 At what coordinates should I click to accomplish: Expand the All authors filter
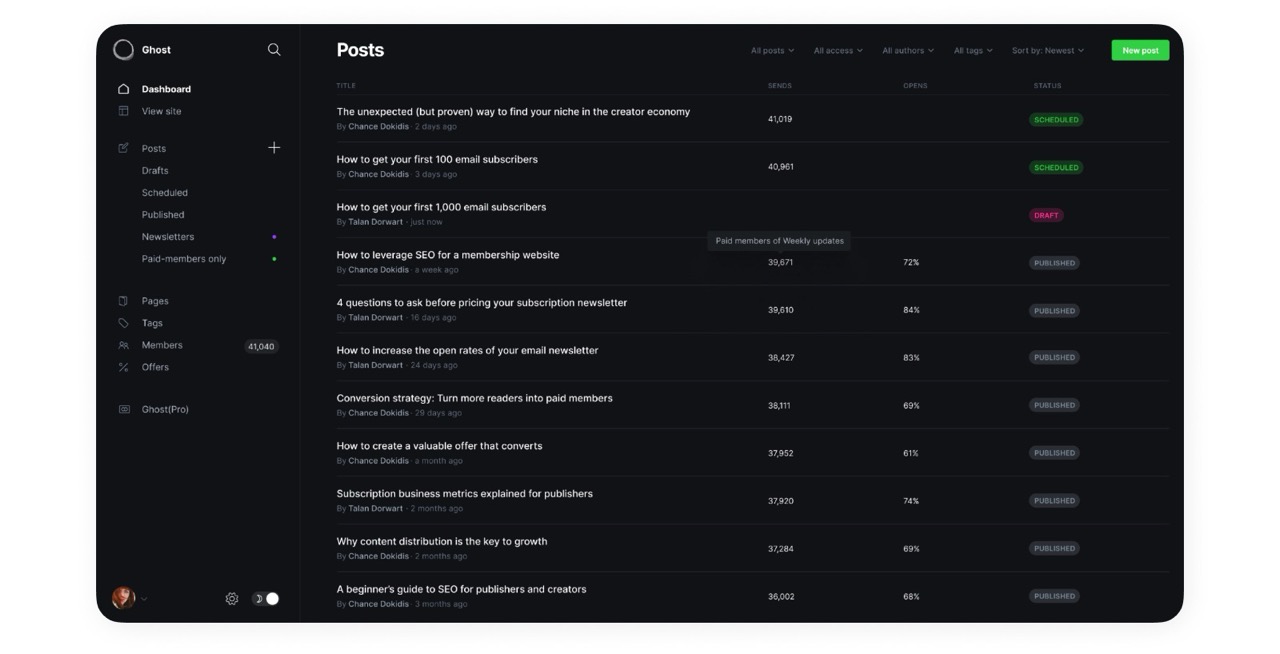click(907, 50)
